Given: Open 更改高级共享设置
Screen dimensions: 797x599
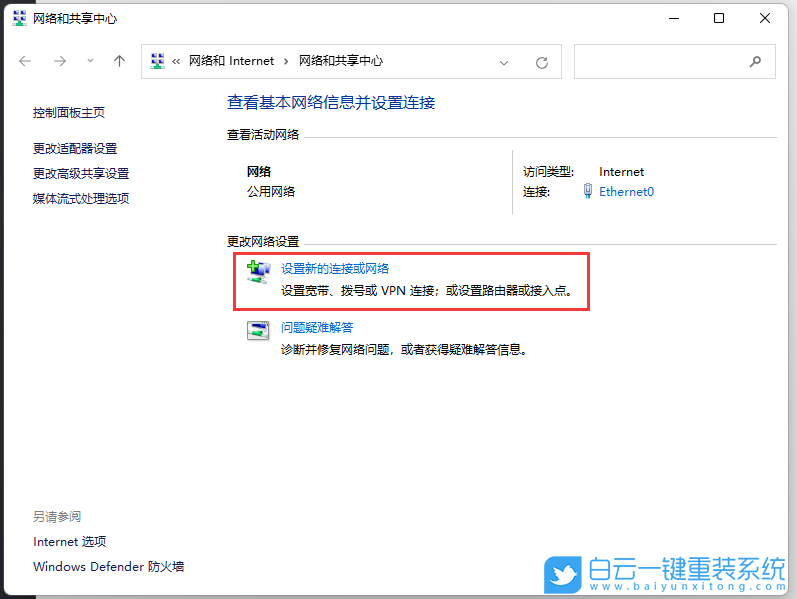Looking at the screenshot, I should pyautogui.click(x=81, y=173).
